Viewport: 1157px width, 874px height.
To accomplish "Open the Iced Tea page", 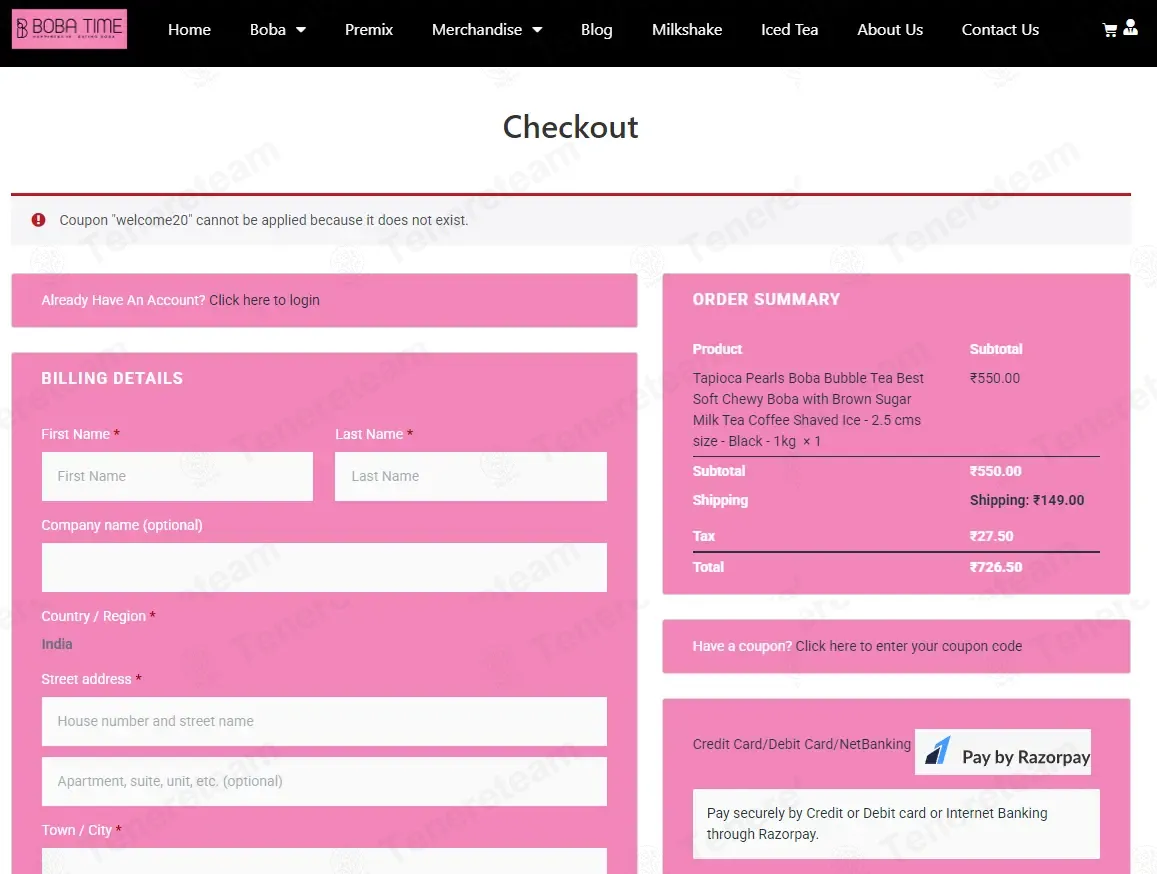I will click(x=790, y=30).
